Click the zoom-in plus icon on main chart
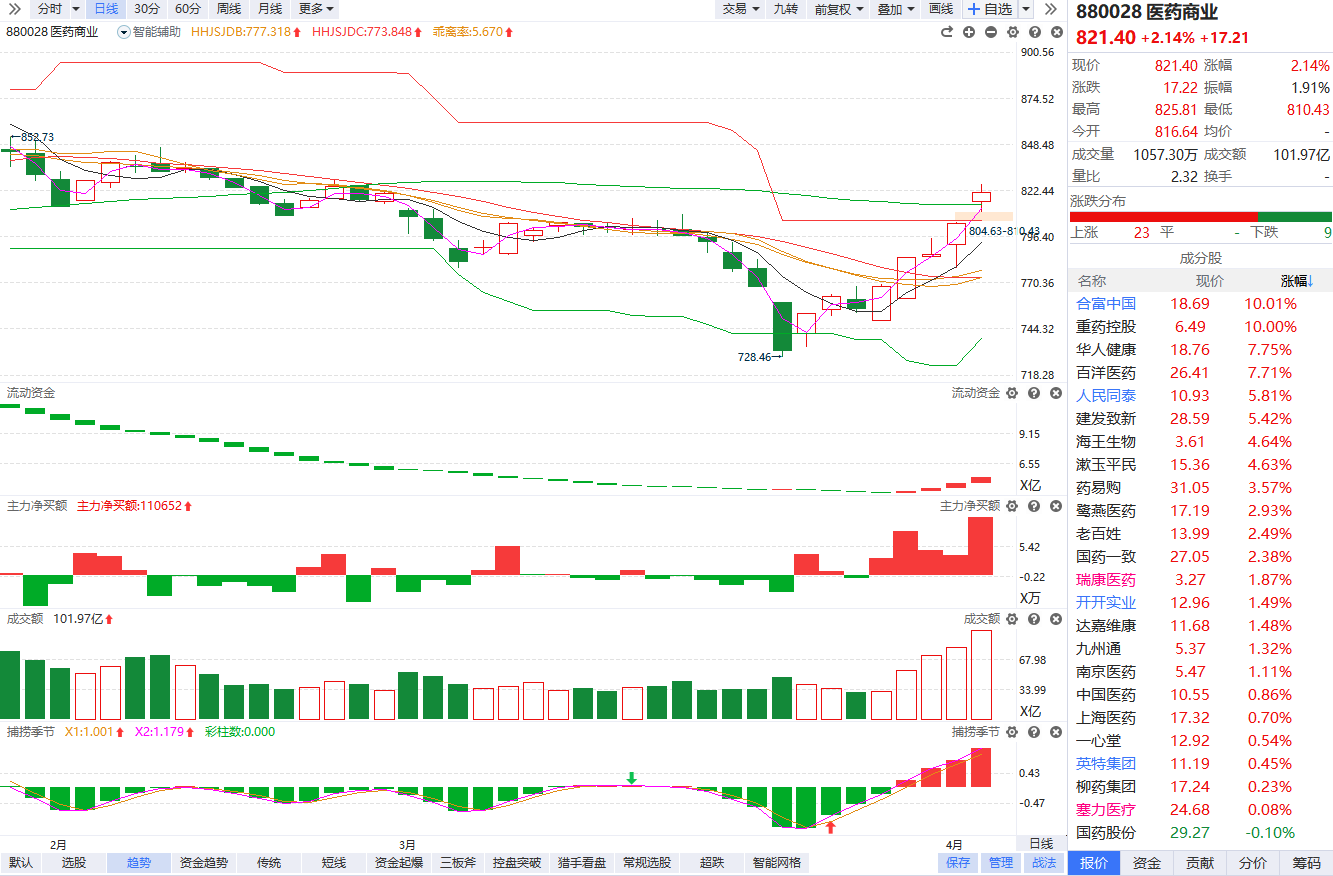The width and height of the screenshot is (1333, 876). coord(969,32)
